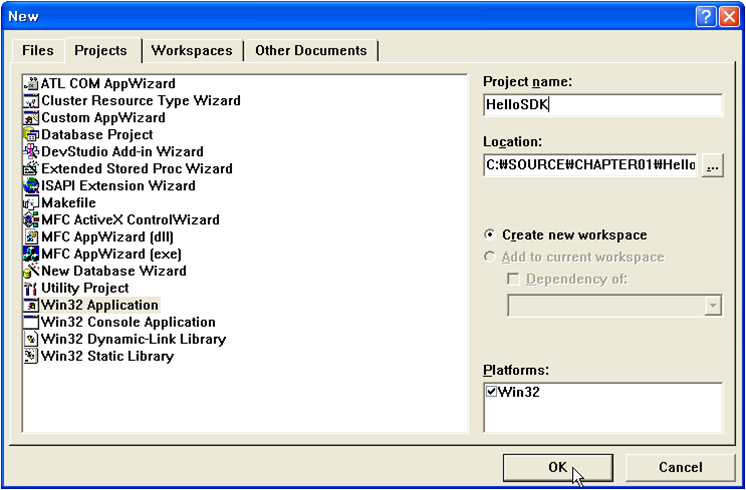Select the ATL COM AppWizard icon
Screen dimensions: 746x490
[x=31, y=84]
